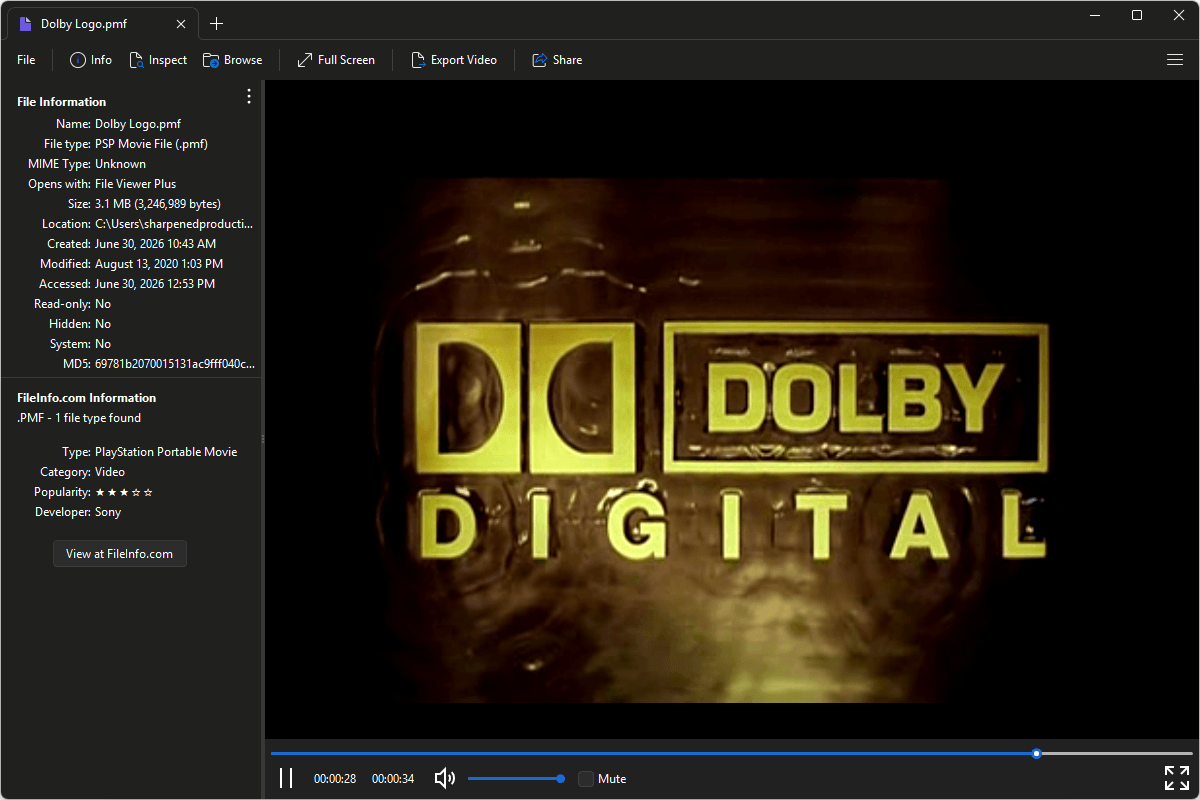This screenshot has height=800, width=1200.
Task: Open Browse folder icon in toolbar
Action: (x=211, y=60)
